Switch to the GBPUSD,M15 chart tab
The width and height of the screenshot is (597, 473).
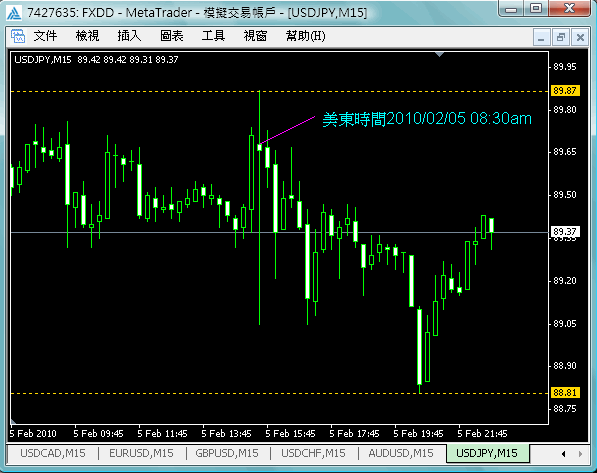pos(227,453)
